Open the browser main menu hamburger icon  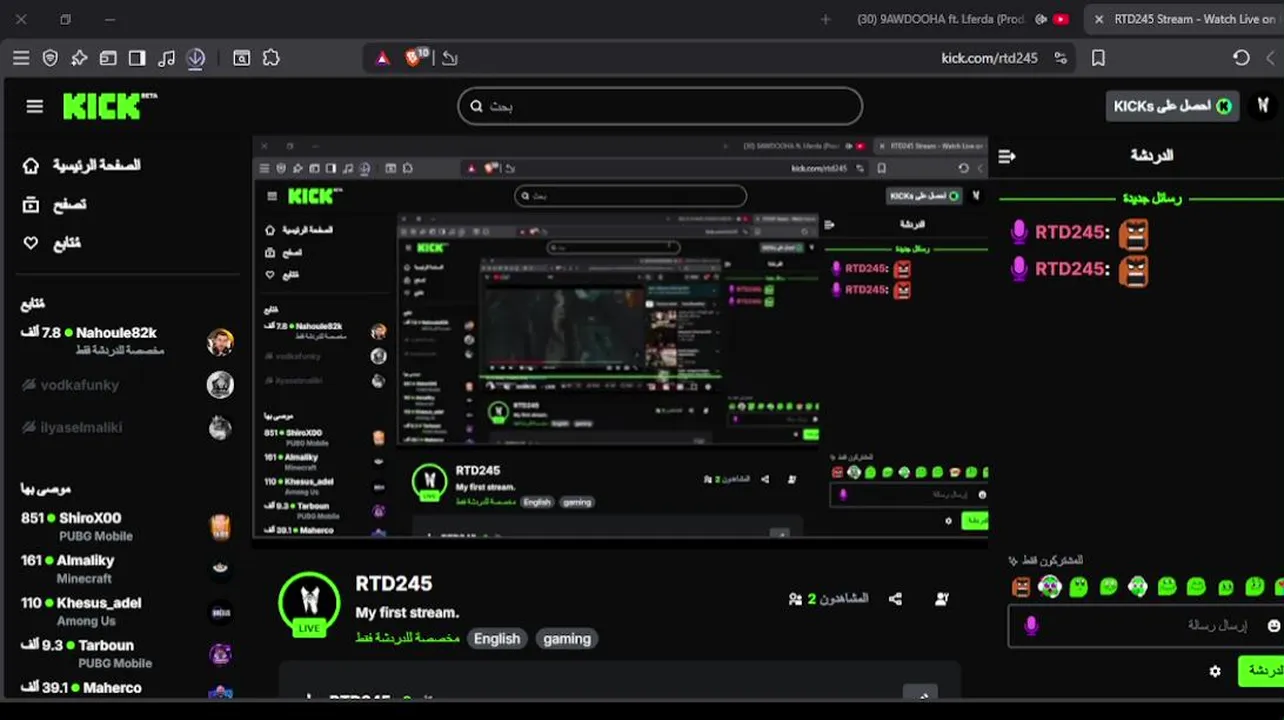click(21, 58)
